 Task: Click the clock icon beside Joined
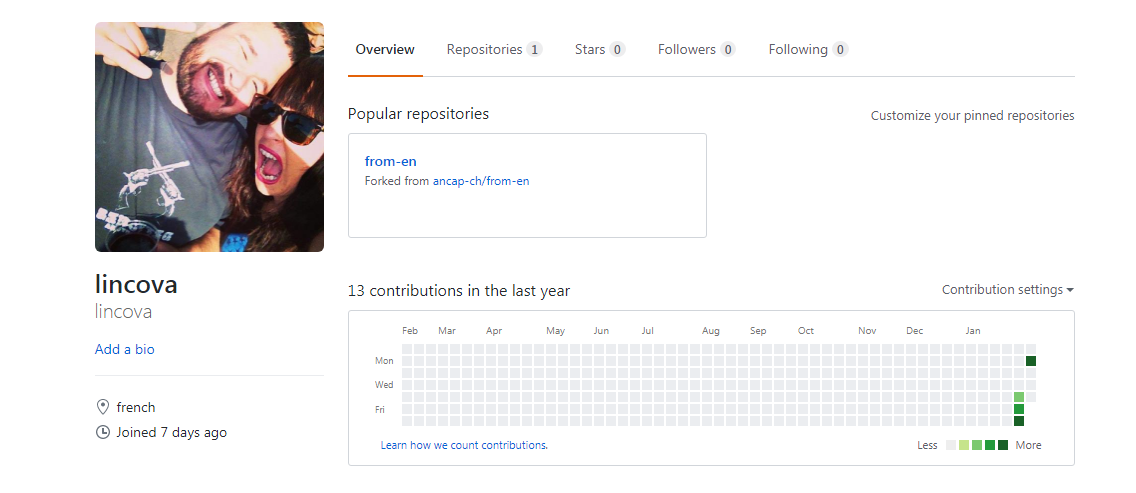[x=103, y=432]
